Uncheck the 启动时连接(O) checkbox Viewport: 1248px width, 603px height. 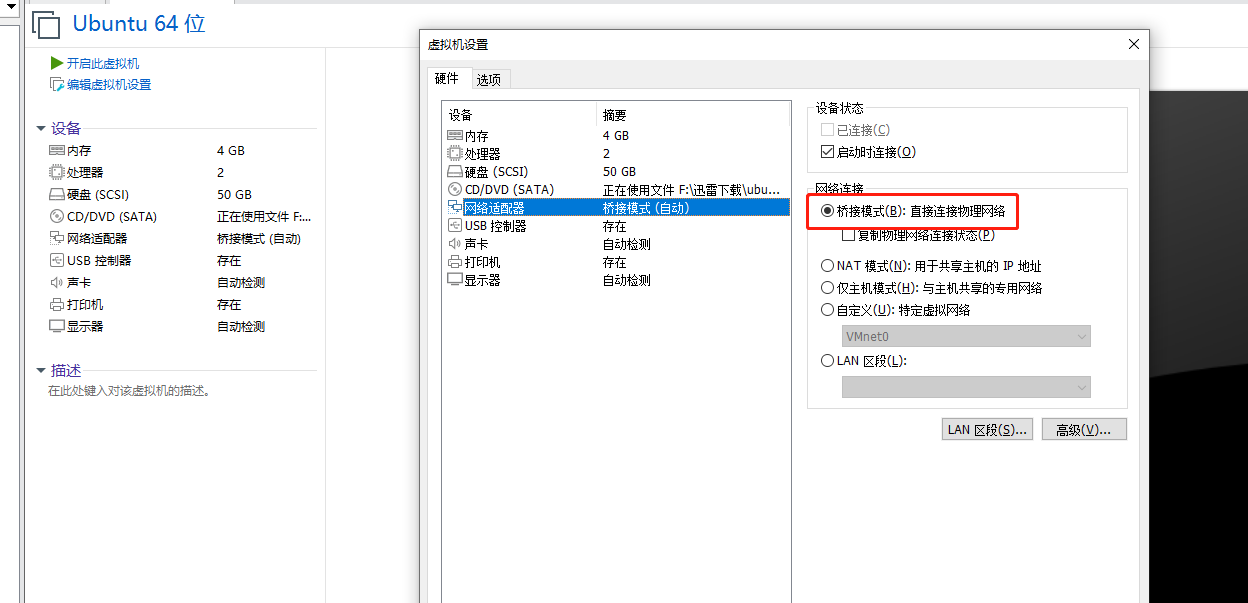(827, 152)
